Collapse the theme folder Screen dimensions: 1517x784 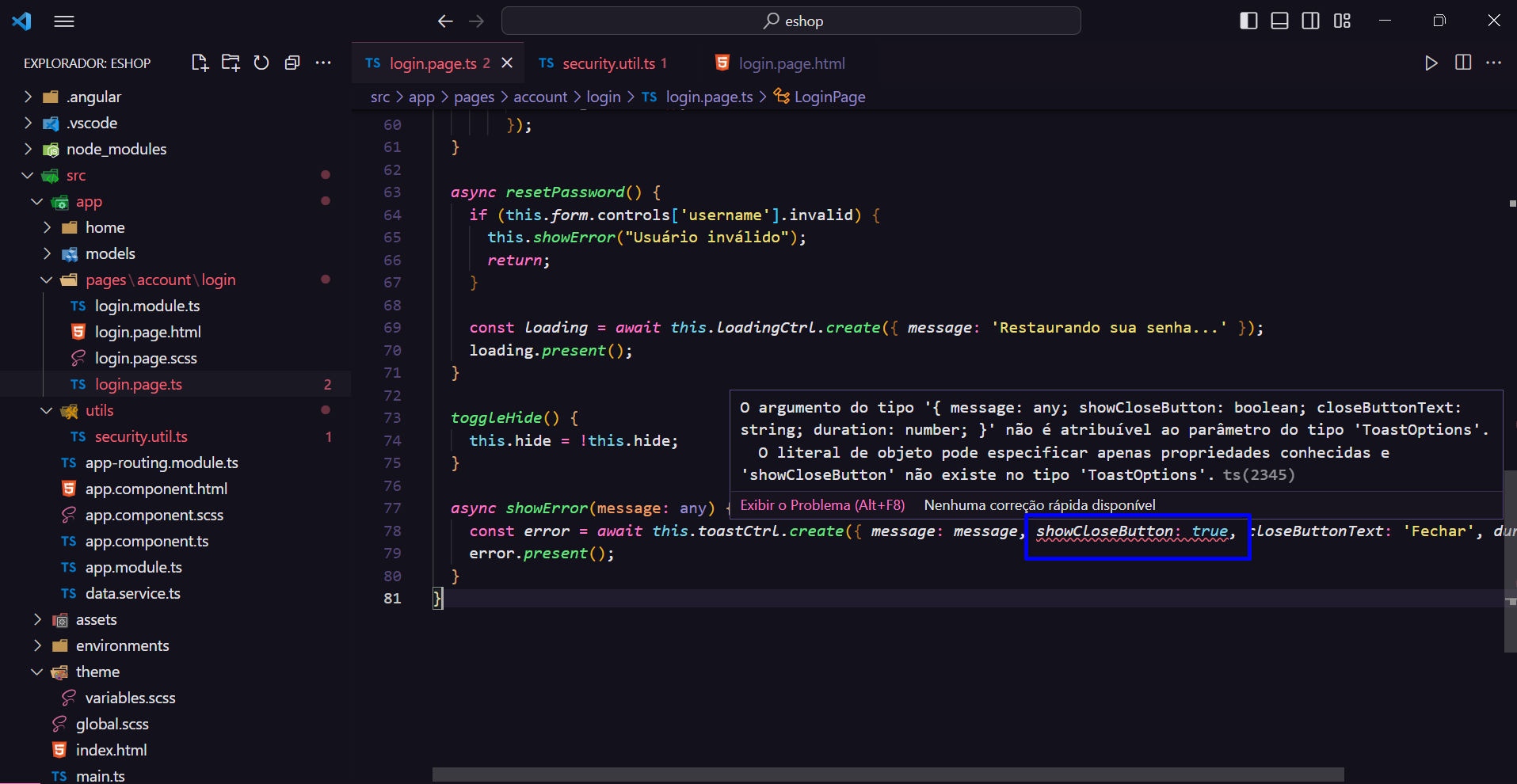(x=37, y=672)
